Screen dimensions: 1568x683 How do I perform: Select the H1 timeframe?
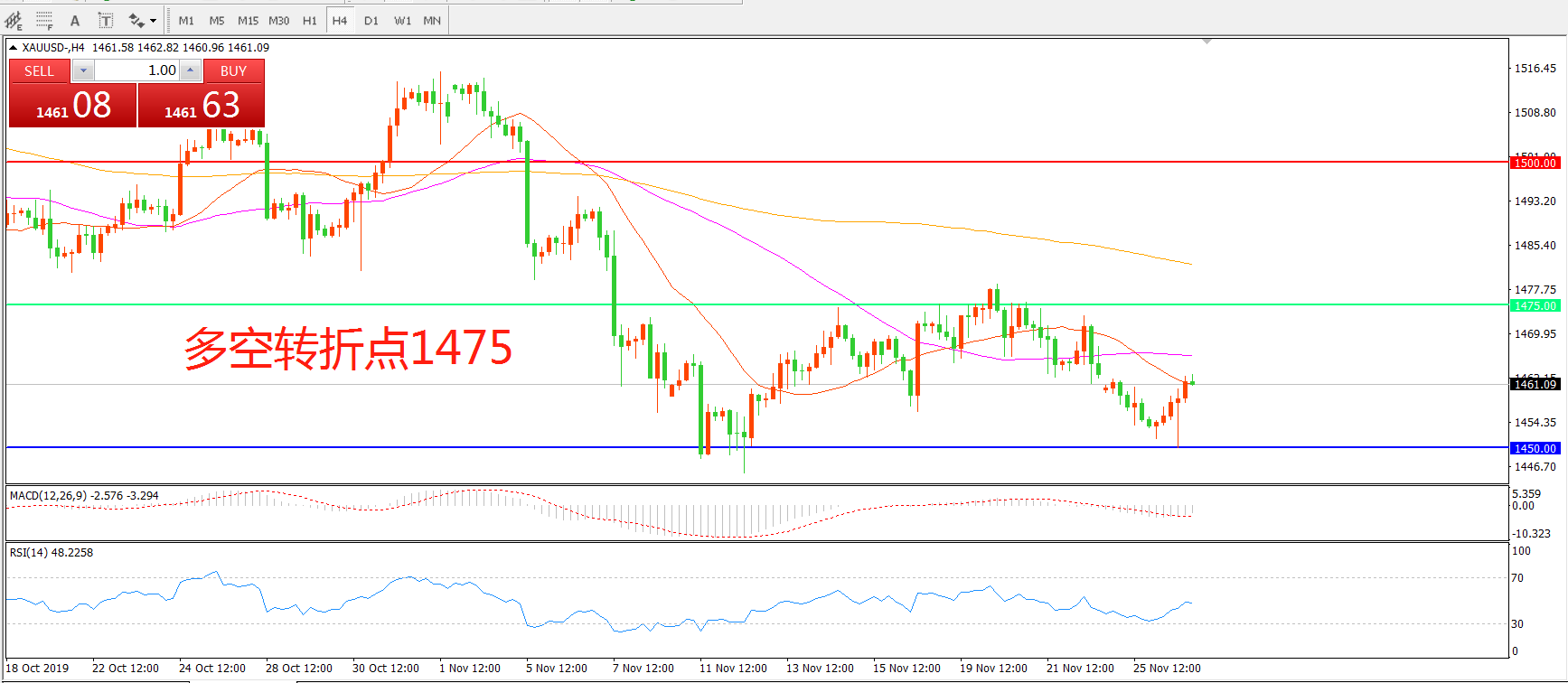[x=310, y=20]
